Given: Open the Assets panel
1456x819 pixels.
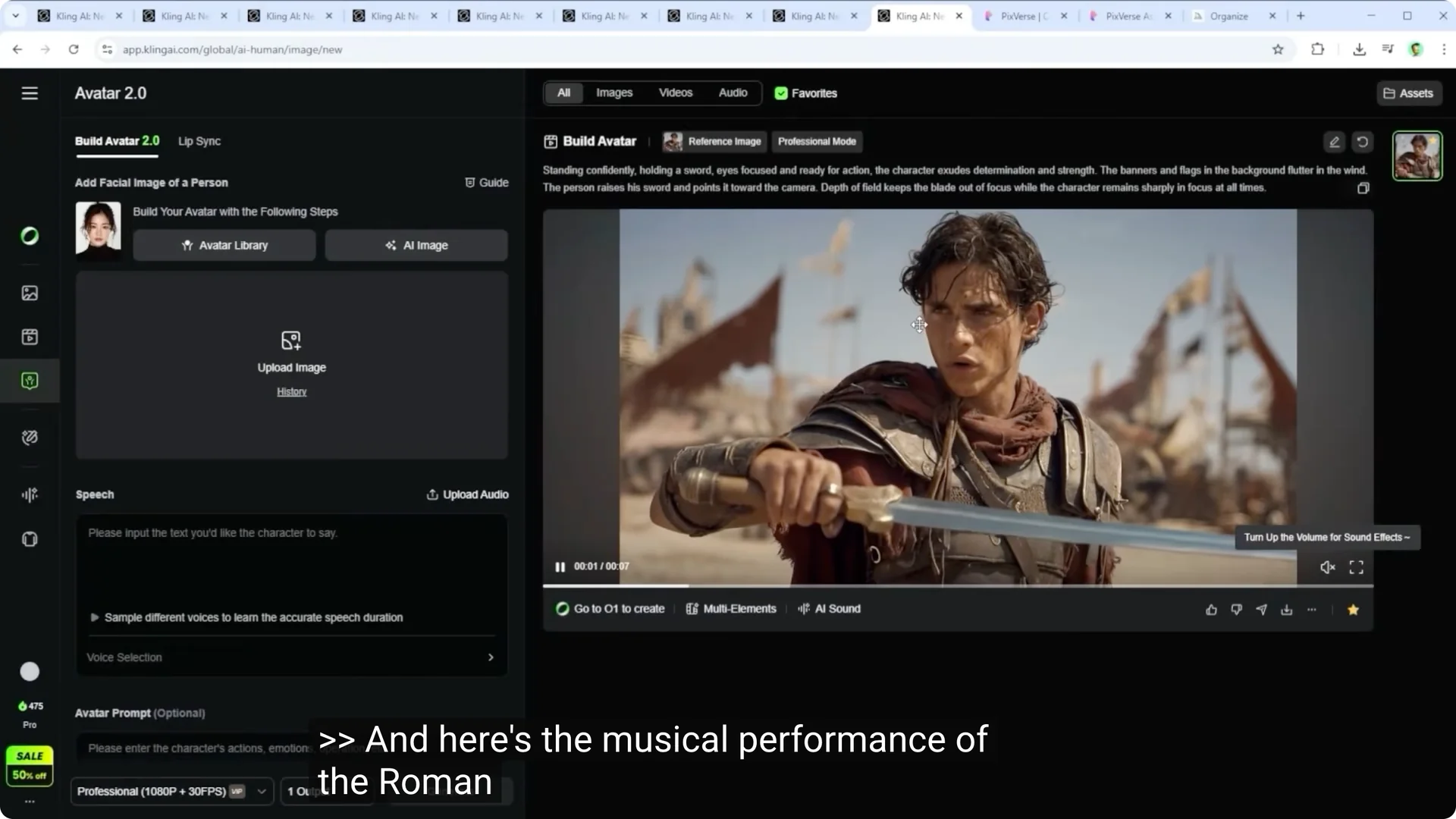Looking at the screenshot, I should [x=1409, y=93].
